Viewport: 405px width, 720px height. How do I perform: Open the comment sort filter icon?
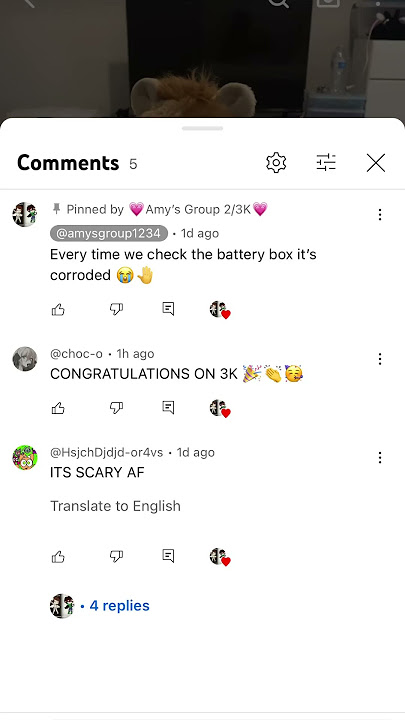[x=326, y=163]
